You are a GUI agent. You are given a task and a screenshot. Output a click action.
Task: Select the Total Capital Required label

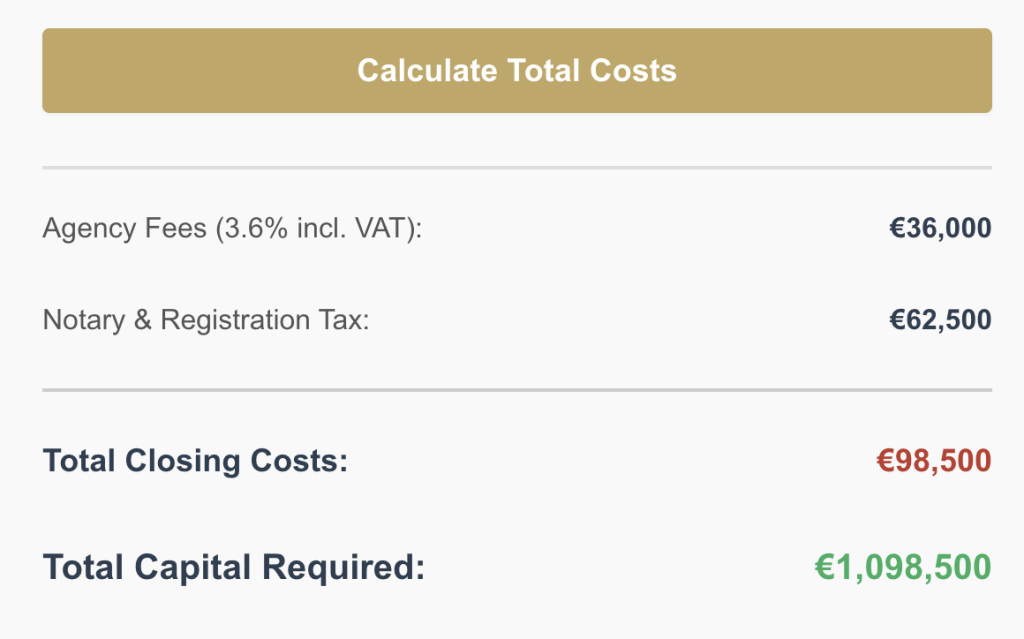pyautogui.click(x=234, y=567)
